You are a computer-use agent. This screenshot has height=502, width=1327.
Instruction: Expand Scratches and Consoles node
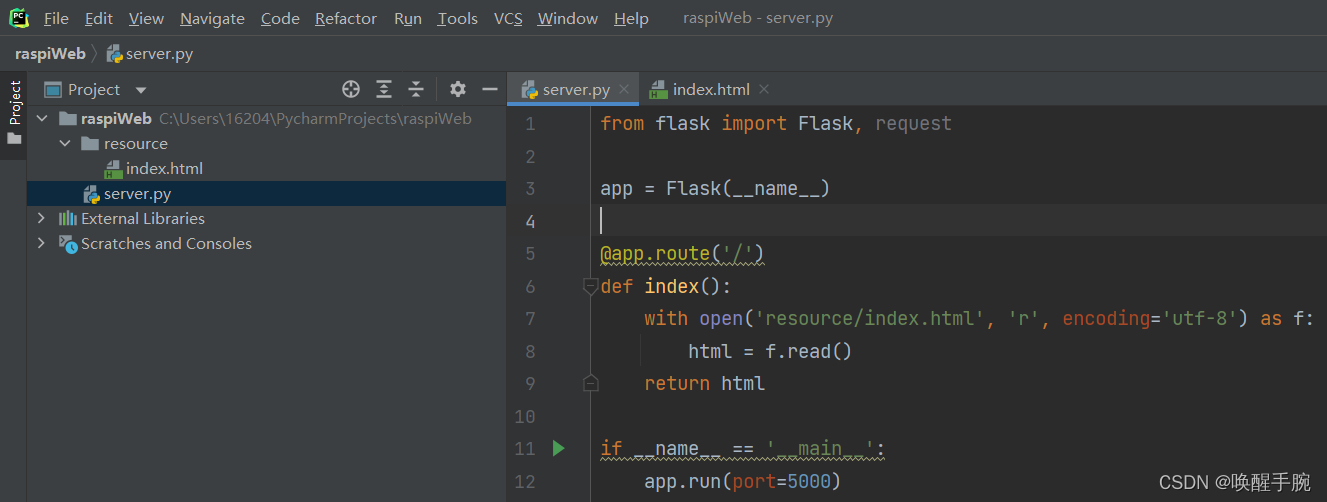coord(41,243)
